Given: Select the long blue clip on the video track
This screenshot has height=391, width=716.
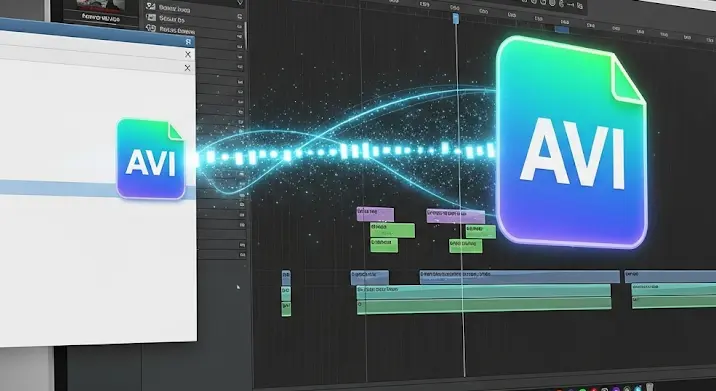Looking at the screenshot, I should 520,277.
